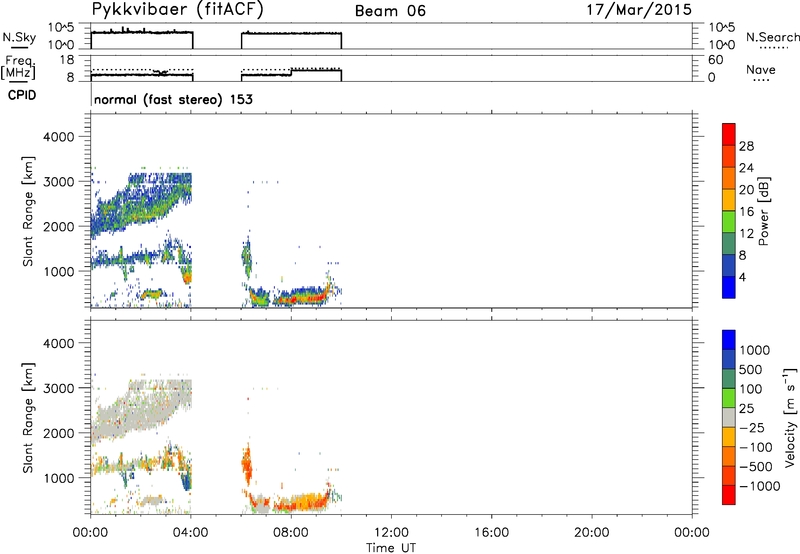The height and width of the screenshot is (554, 800).
Task: Click the "Freq. [MHz]" axis label
Action: [18, 67]
